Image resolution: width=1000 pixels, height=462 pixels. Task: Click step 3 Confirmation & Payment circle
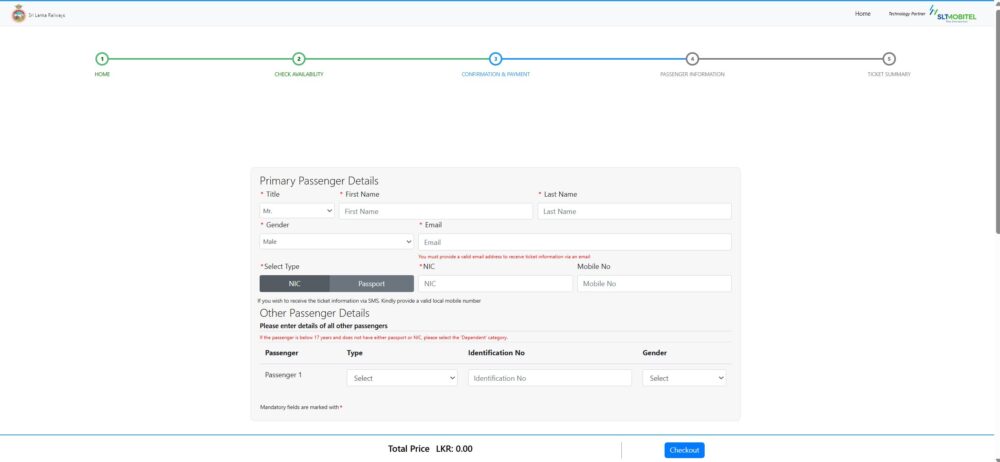click(496, 59)
